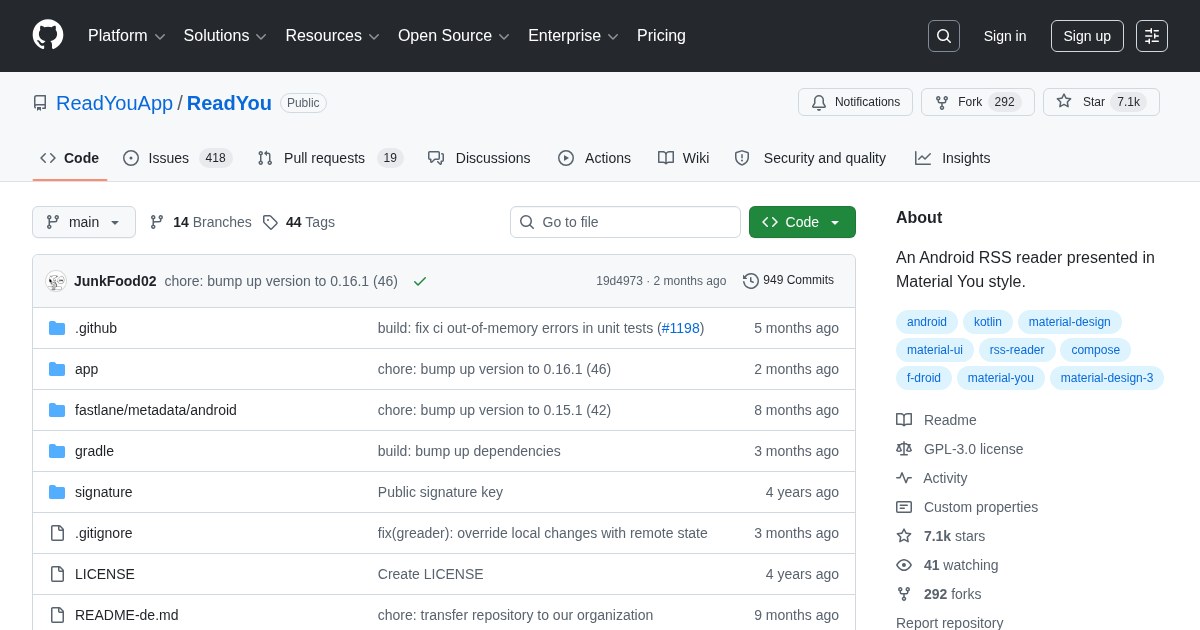1200x630 pixels.
Task: Fork the ReadYou repository
Action: click(x=977, y=102)
